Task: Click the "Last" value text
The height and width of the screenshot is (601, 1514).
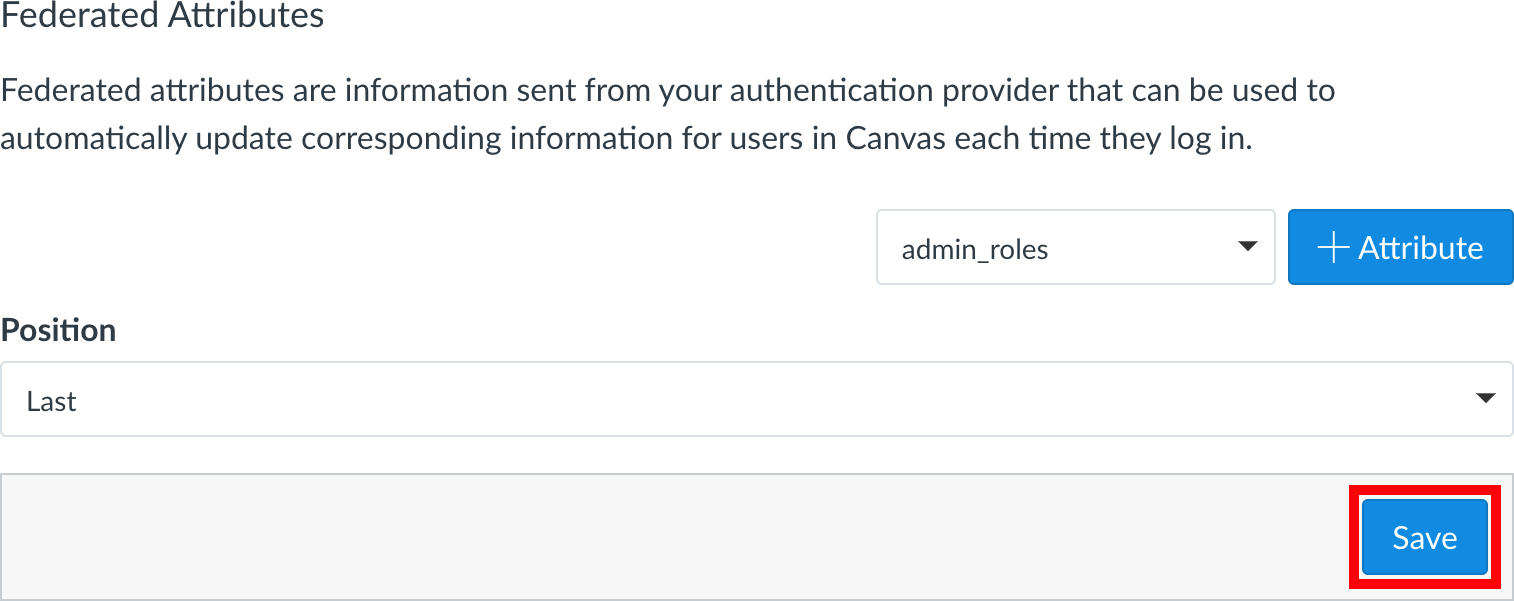Action: [x=52, y=401]
